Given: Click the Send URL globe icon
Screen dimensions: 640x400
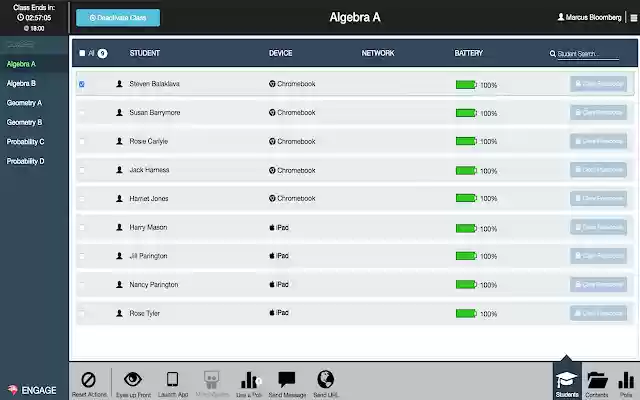Looking at the screenshot, I should (325, 379).
